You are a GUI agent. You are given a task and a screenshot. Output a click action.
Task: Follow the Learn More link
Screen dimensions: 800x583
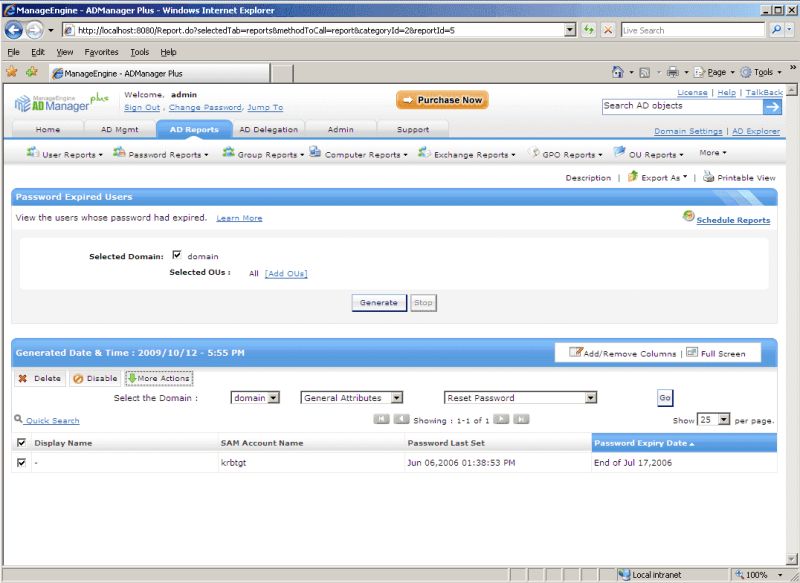[x=242, y=218]
